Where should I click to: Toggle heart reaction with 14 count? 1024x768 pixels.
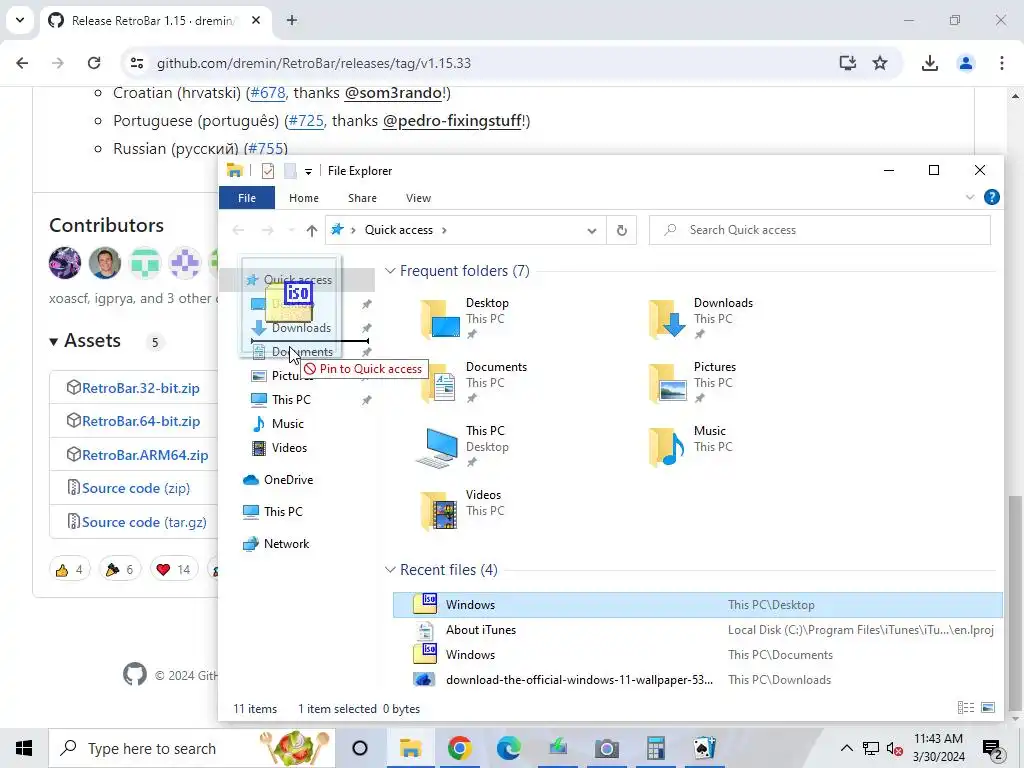[x=174, y=569]
